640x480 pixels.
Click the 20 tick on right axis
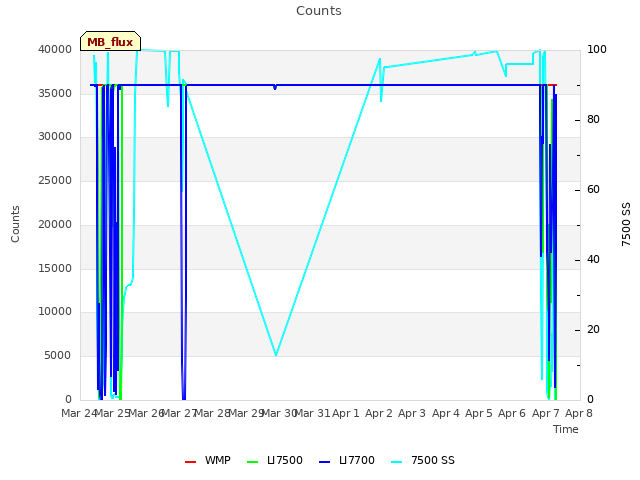pos(593,330)
